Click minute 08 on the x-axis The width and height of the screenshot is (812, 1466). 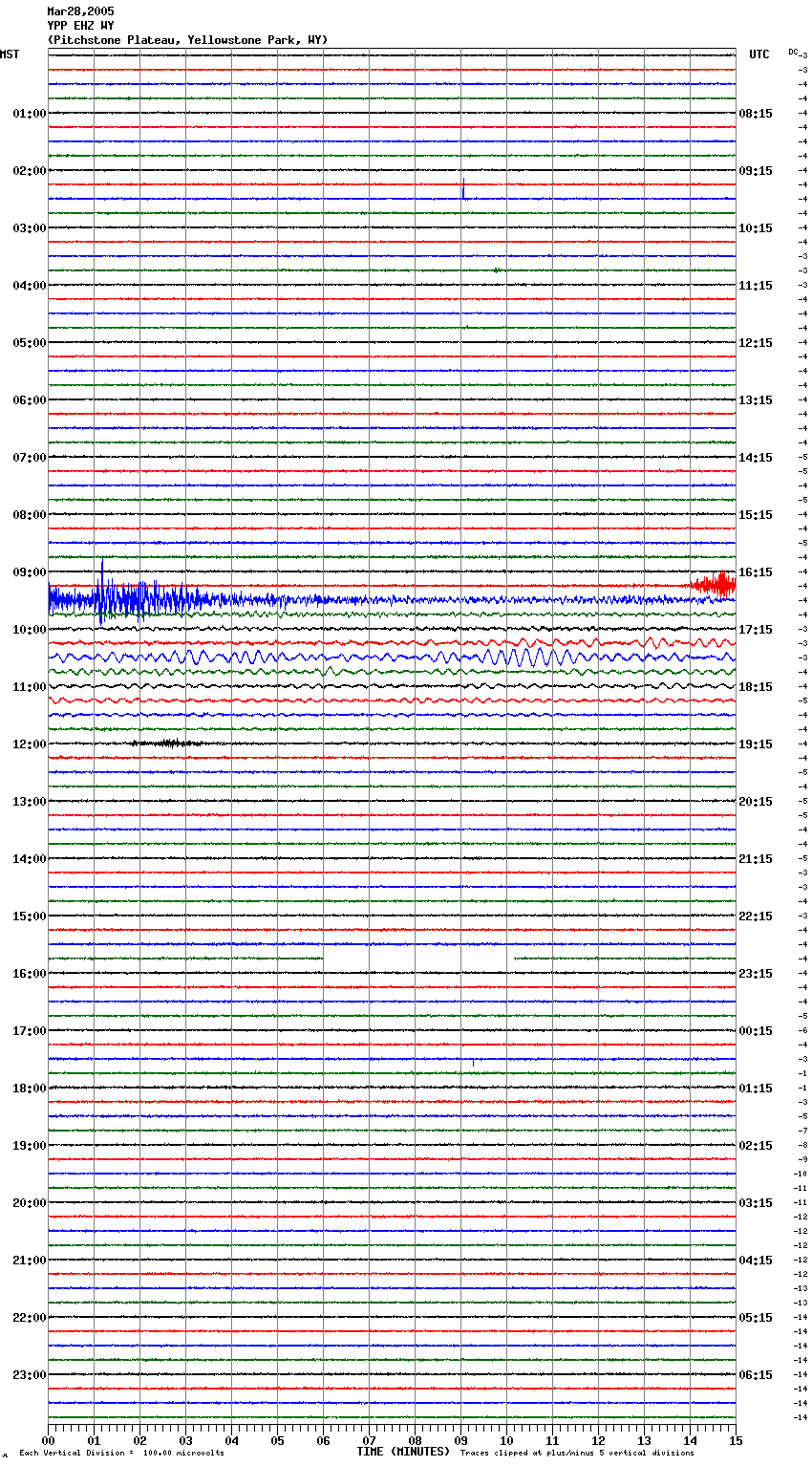click(x=415, y=1440)
